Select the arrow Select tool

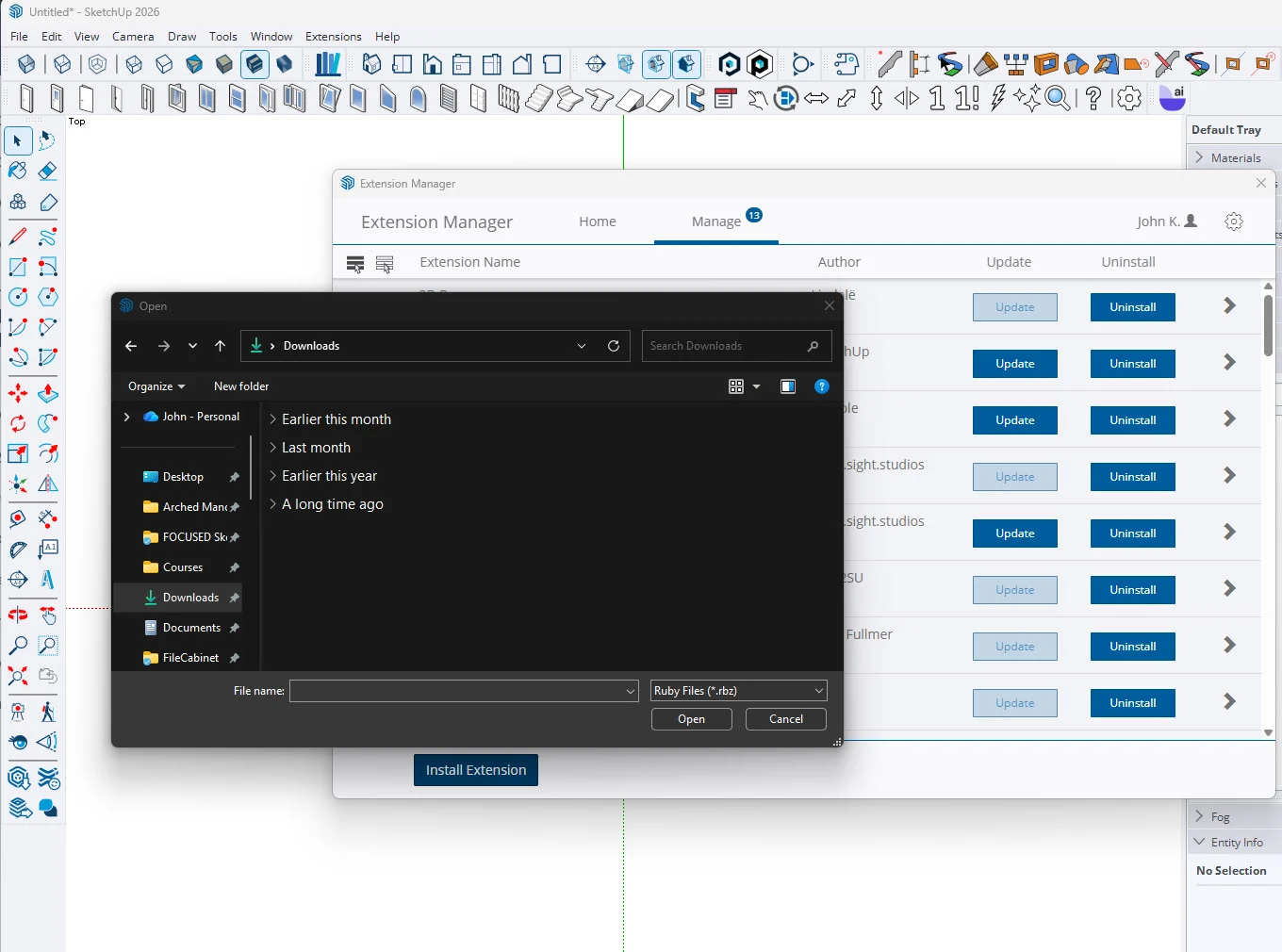(x=18, y=140)
